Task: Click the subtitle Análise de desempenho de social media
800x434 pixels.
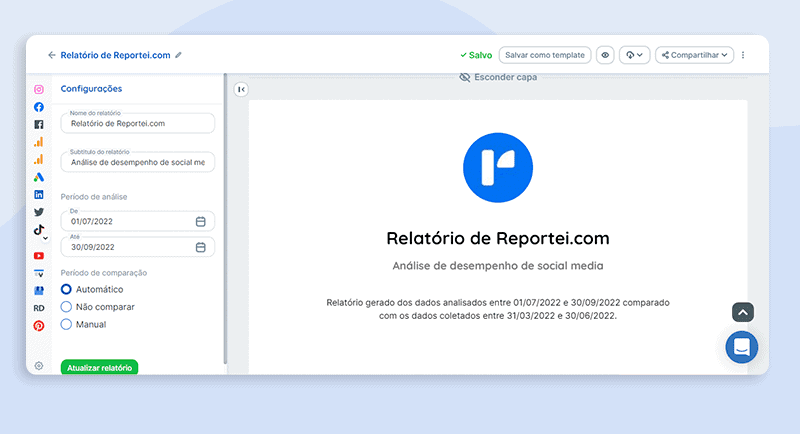Action: 498,266
